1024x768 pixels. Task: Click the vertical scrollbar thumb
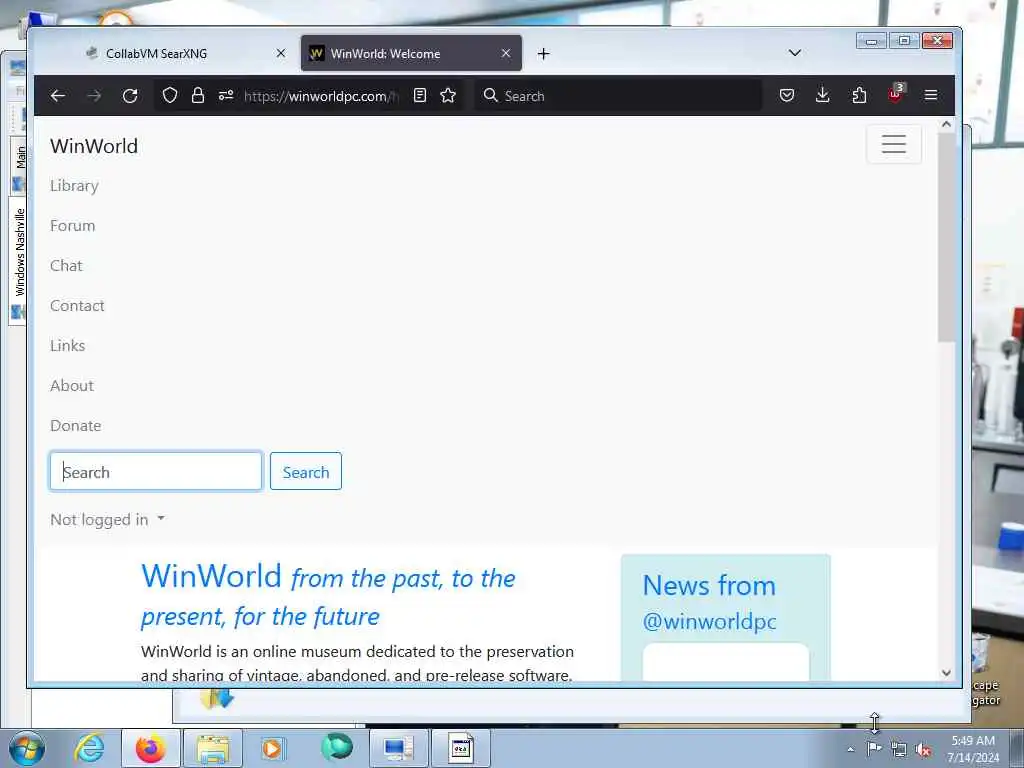click(946, 237)
